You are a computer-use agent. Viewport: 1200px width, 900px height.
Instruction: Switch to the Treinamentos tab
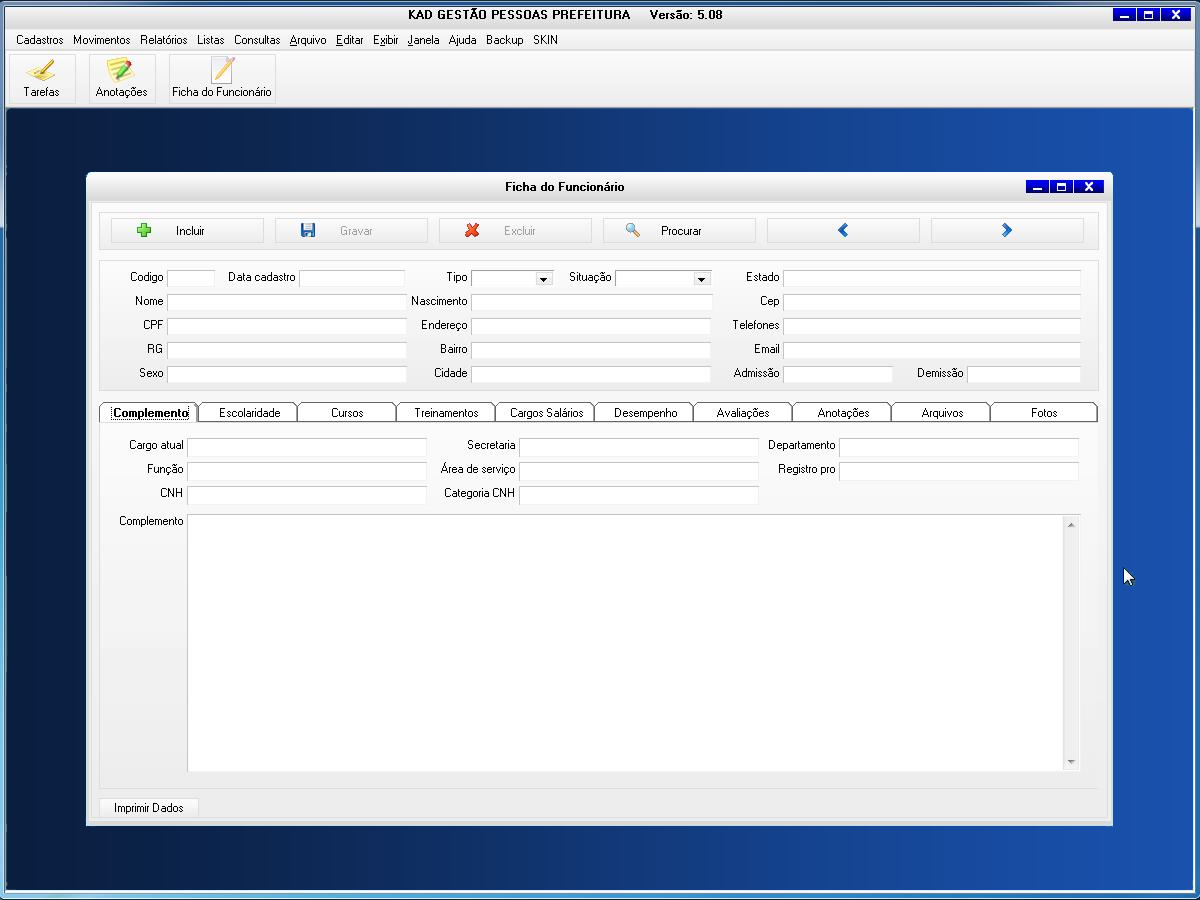tap(446, 413)
